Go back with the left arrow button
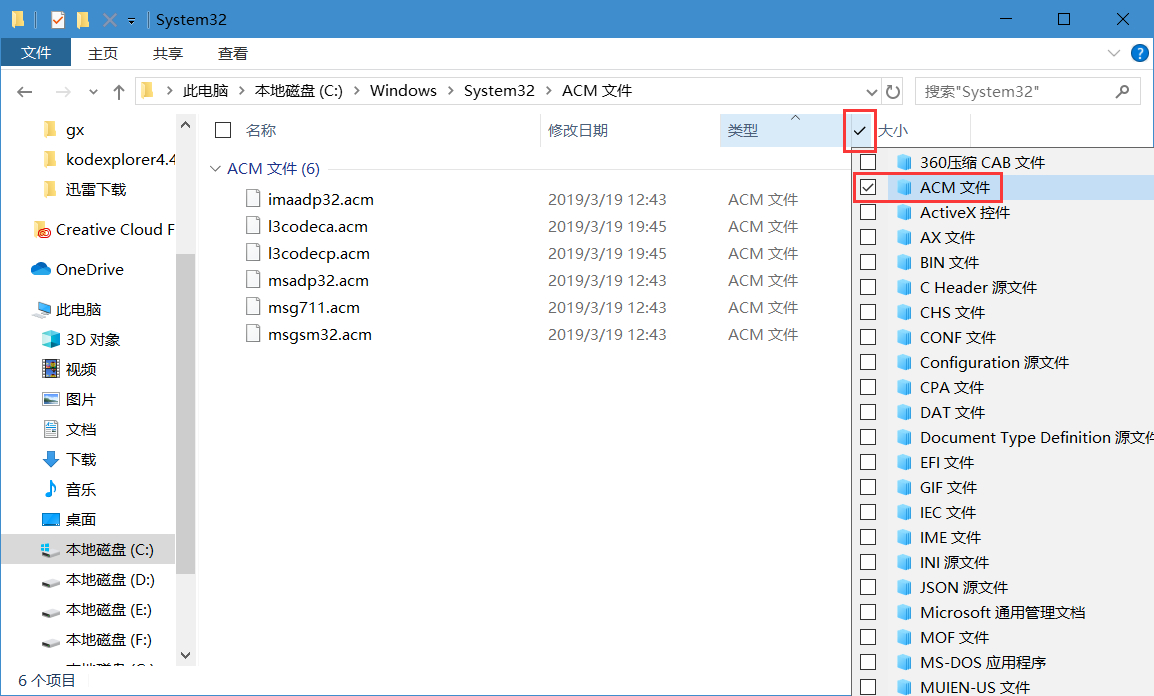Viewport: 1154px width, 696px height. click(x=25, y=92)
